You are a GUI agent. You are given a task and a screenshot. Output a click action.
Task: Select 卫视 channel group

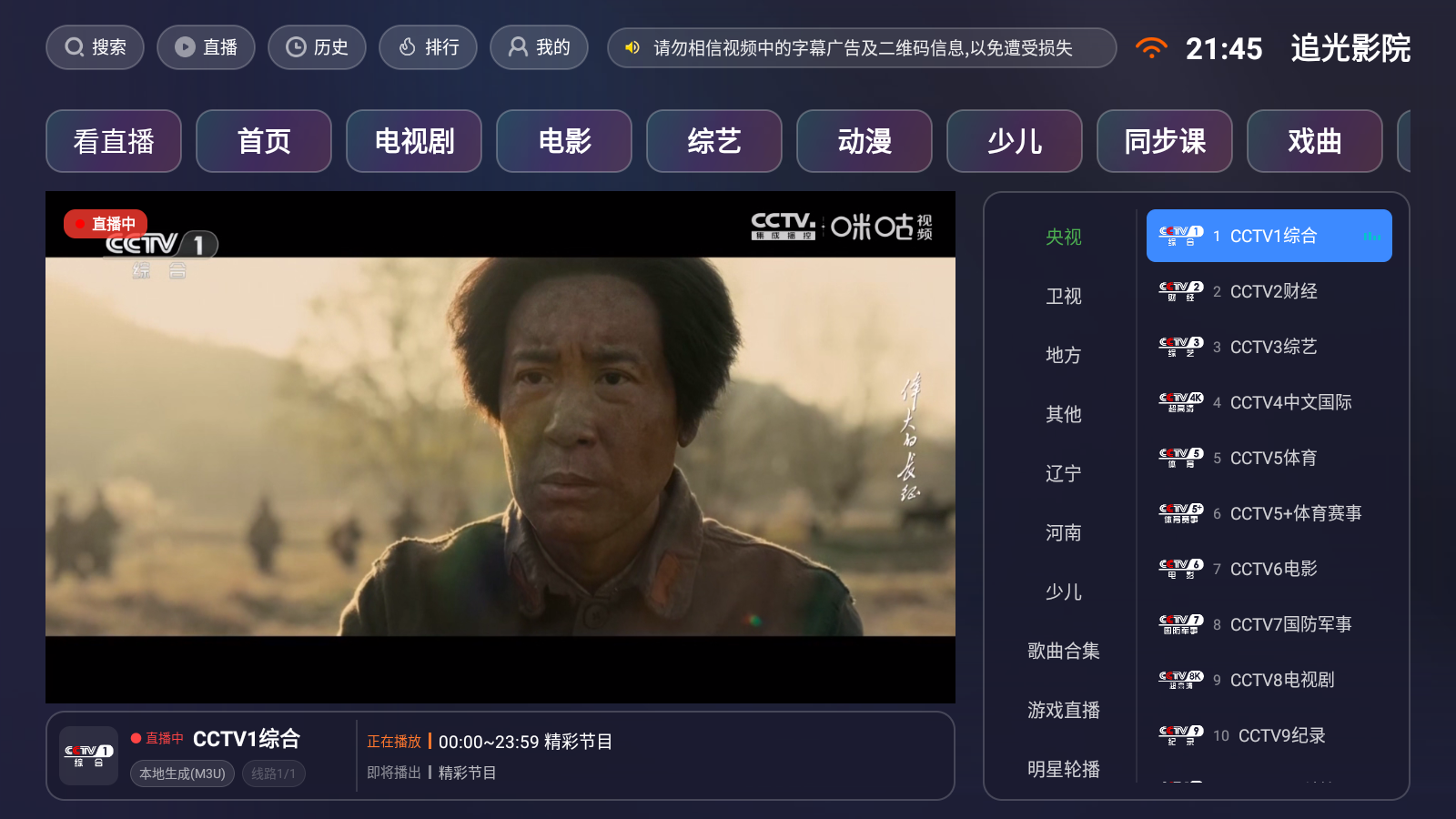pyautogui.click(x=1063, y=296)
